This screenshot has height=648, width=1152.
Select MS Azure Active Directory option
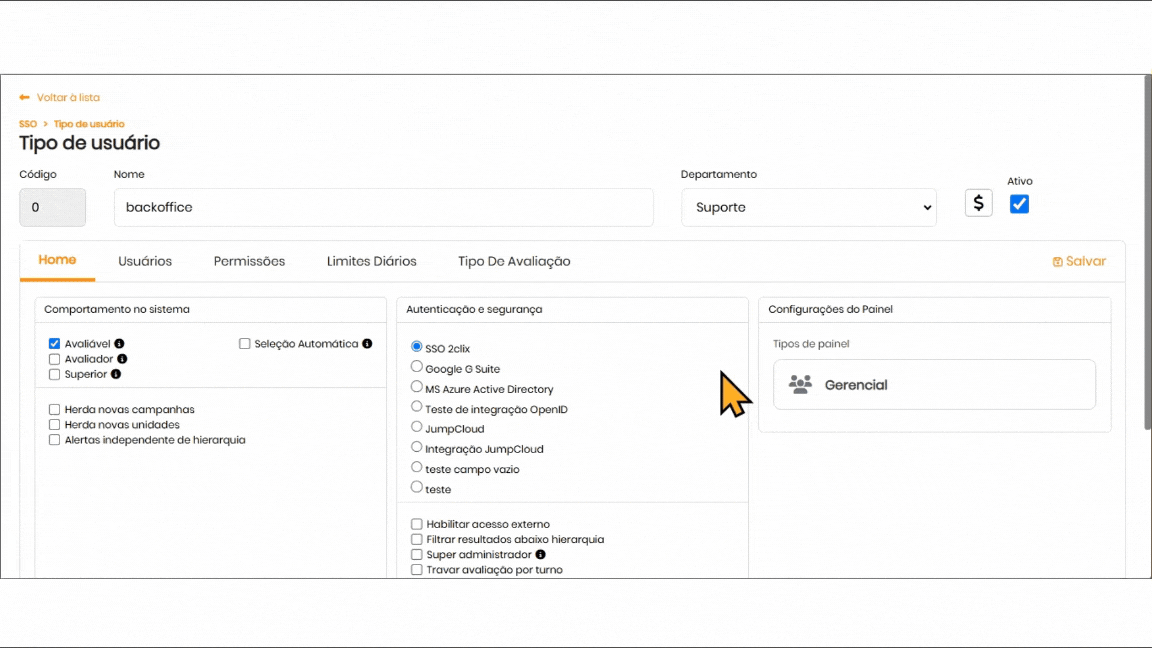(417, 387)
